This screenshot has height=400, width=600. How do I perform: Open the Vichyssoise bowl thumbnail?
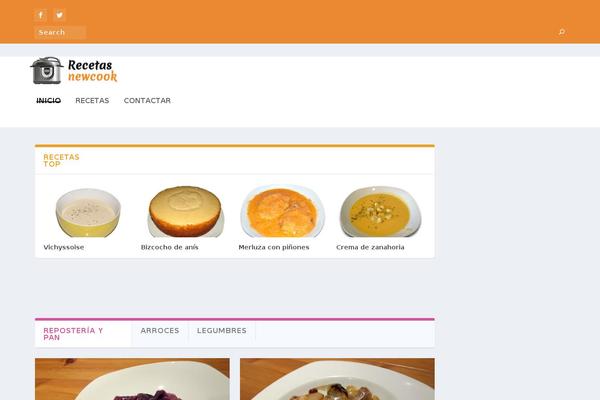(x=88, y=212)
